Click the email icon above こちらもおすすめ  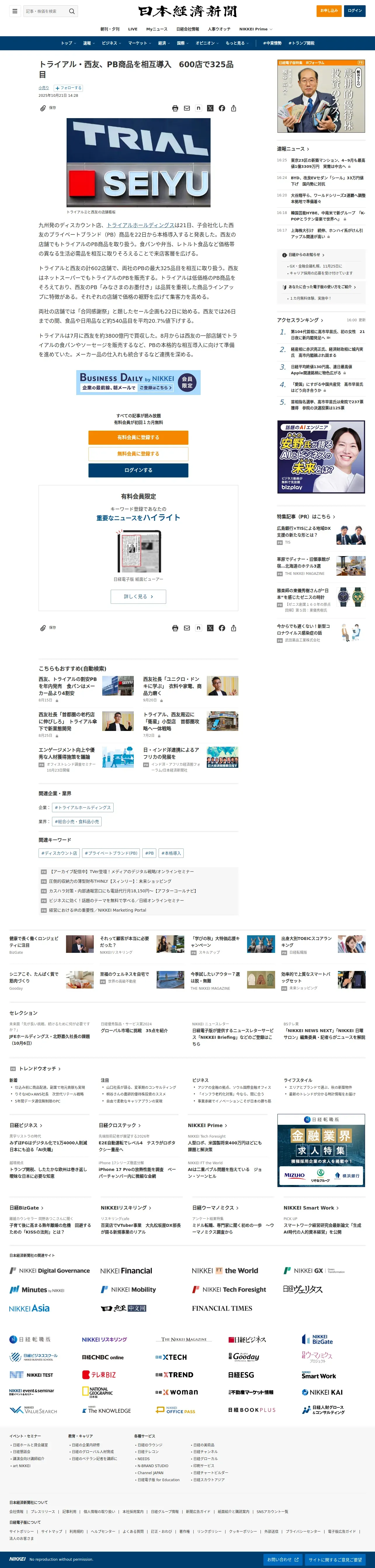(187, 628)
